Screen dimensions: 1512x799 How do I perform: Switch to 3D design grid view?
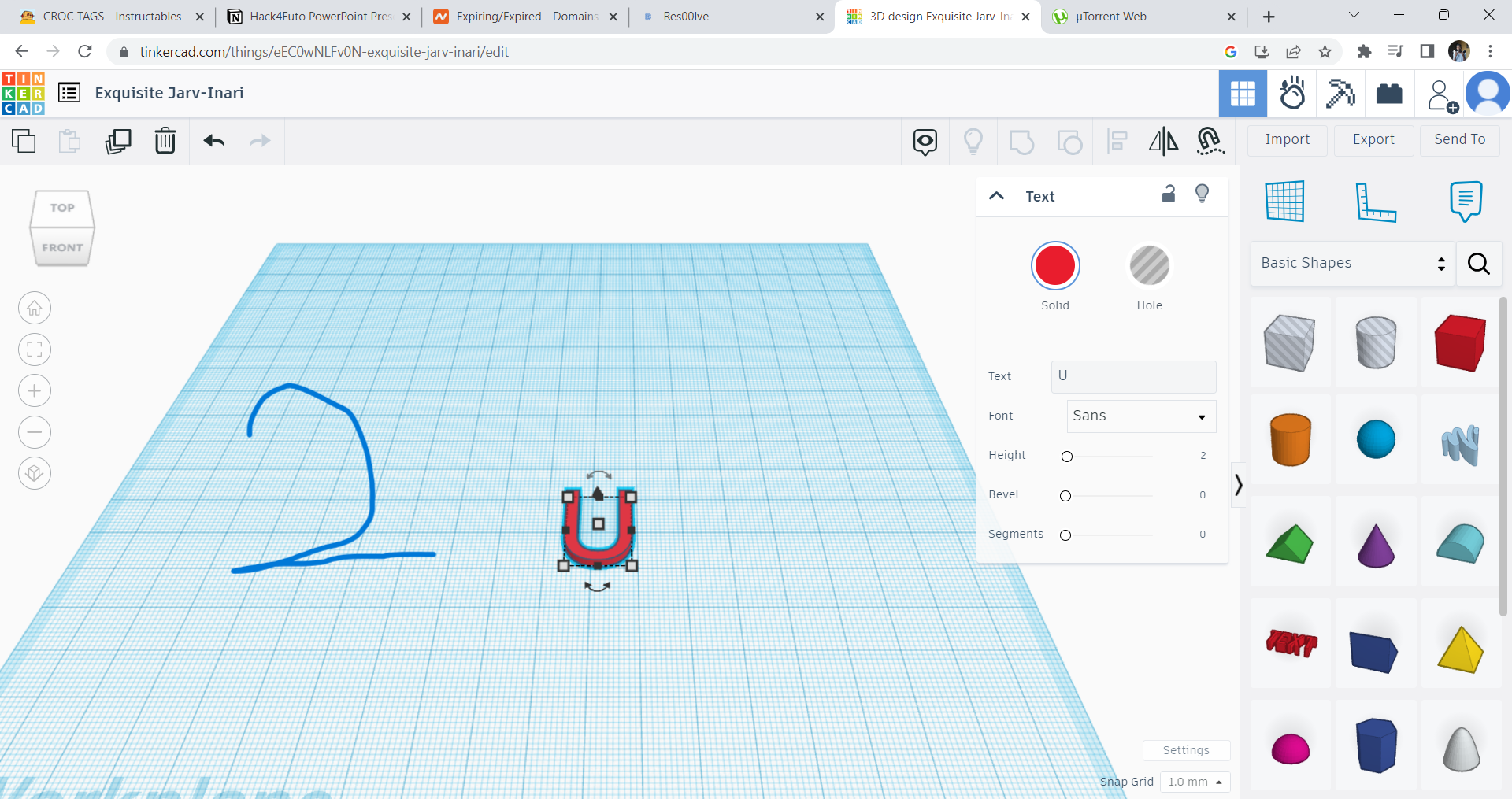1243,94
